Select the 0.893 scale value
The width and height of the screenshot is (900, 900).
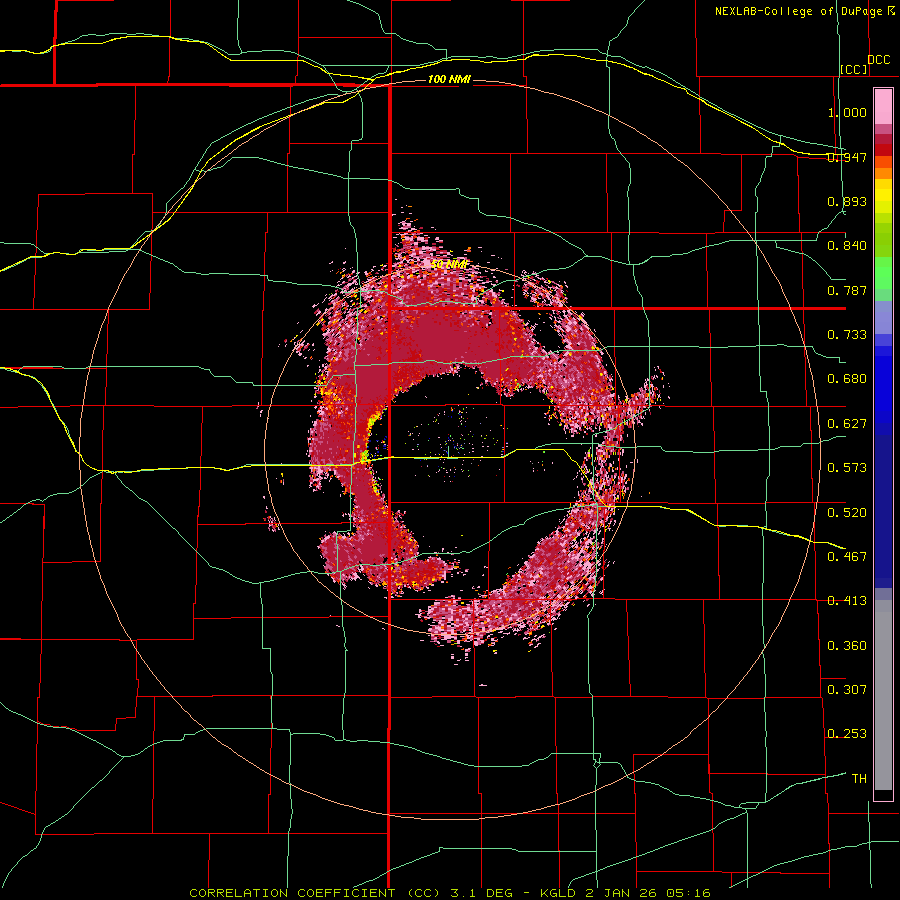847,201
